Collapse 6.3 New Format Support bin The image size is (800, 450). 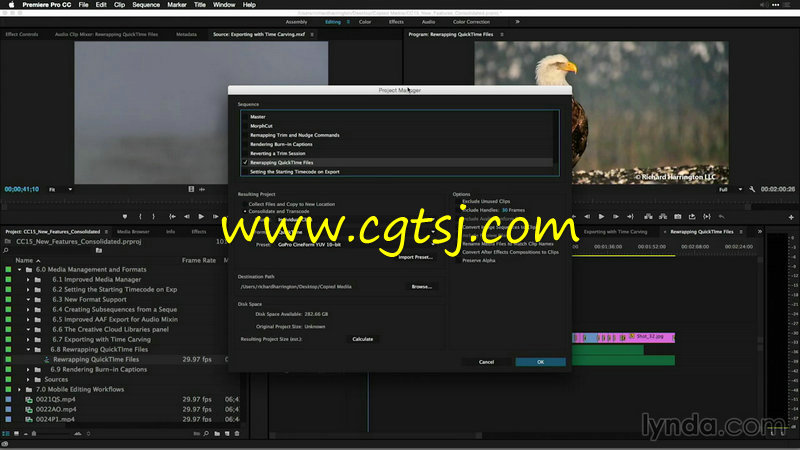[28, 299]
